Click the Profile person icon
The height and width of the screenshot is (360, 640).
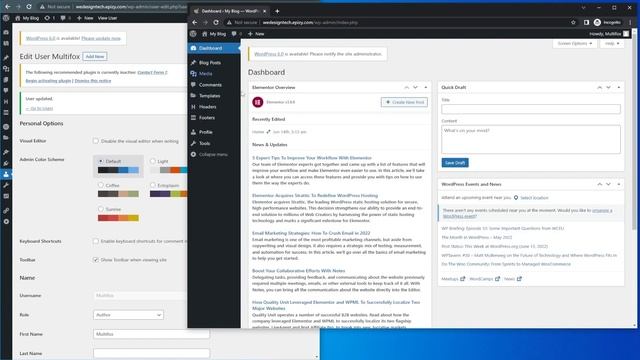[x=193, y=132]
